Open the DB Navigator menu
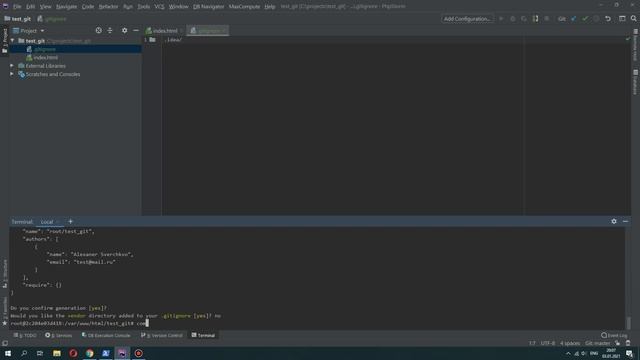Screen dimensions: 640x360 click(208, 7)
